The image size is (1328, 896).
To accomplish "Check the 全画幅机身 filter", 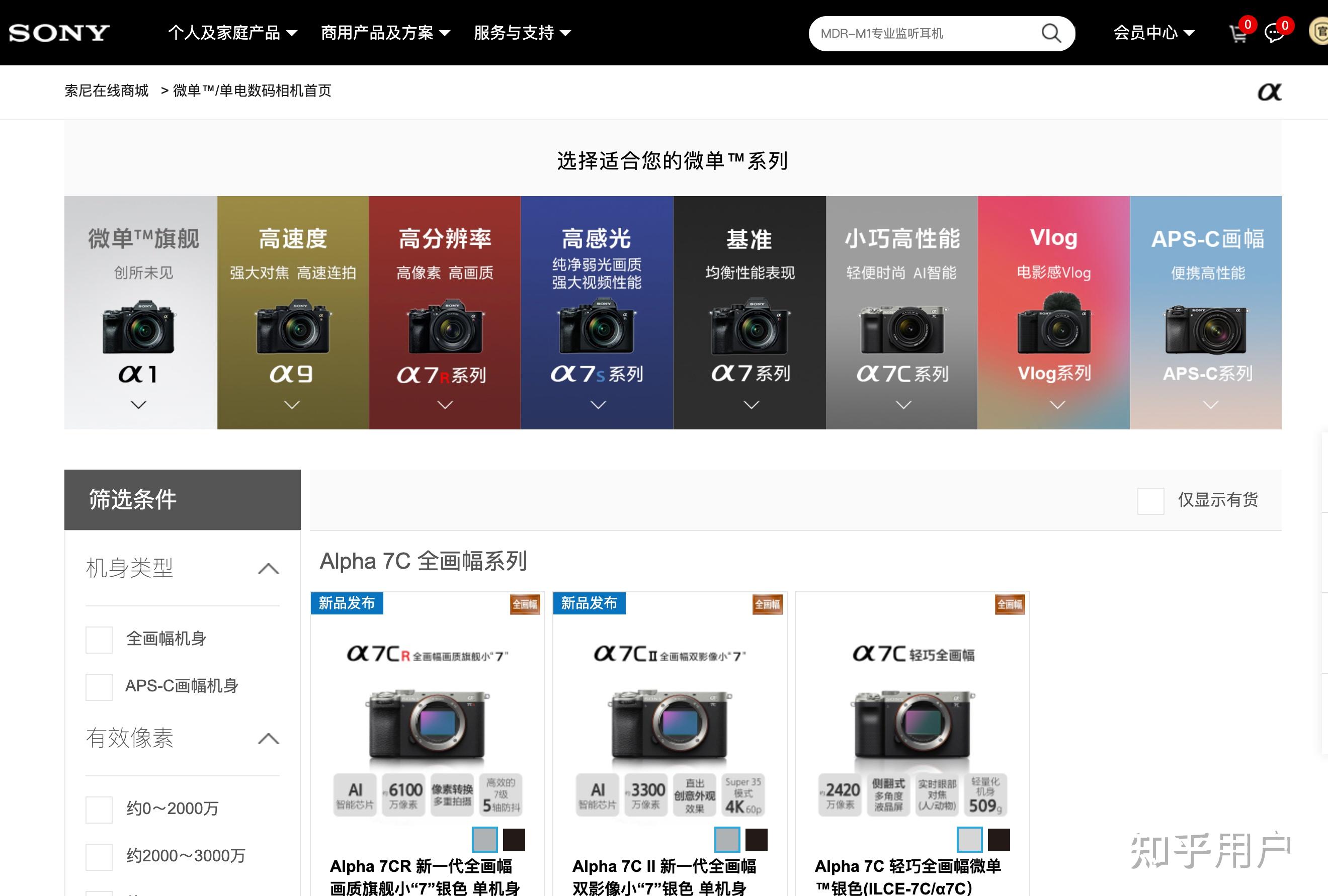I will pyautogui.click(x=99, y=640).
